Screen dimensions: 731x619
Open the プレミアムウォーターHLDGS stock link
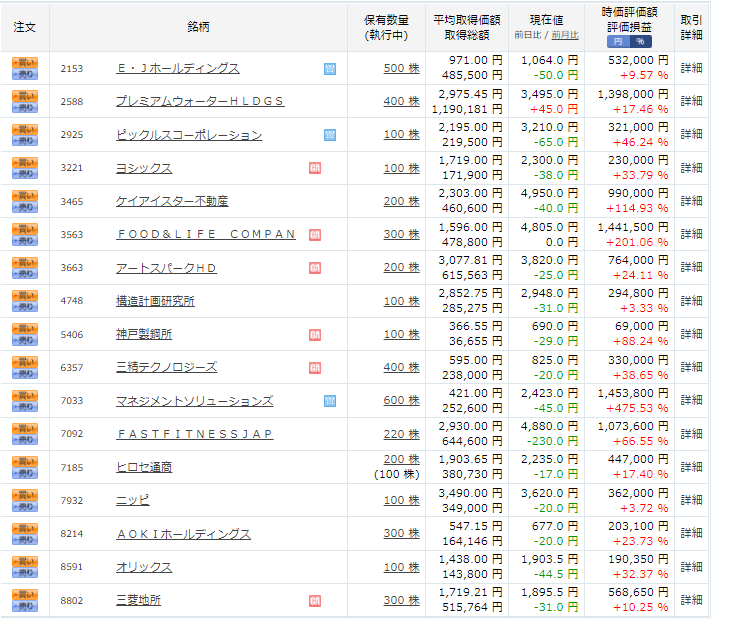point(200,102)
